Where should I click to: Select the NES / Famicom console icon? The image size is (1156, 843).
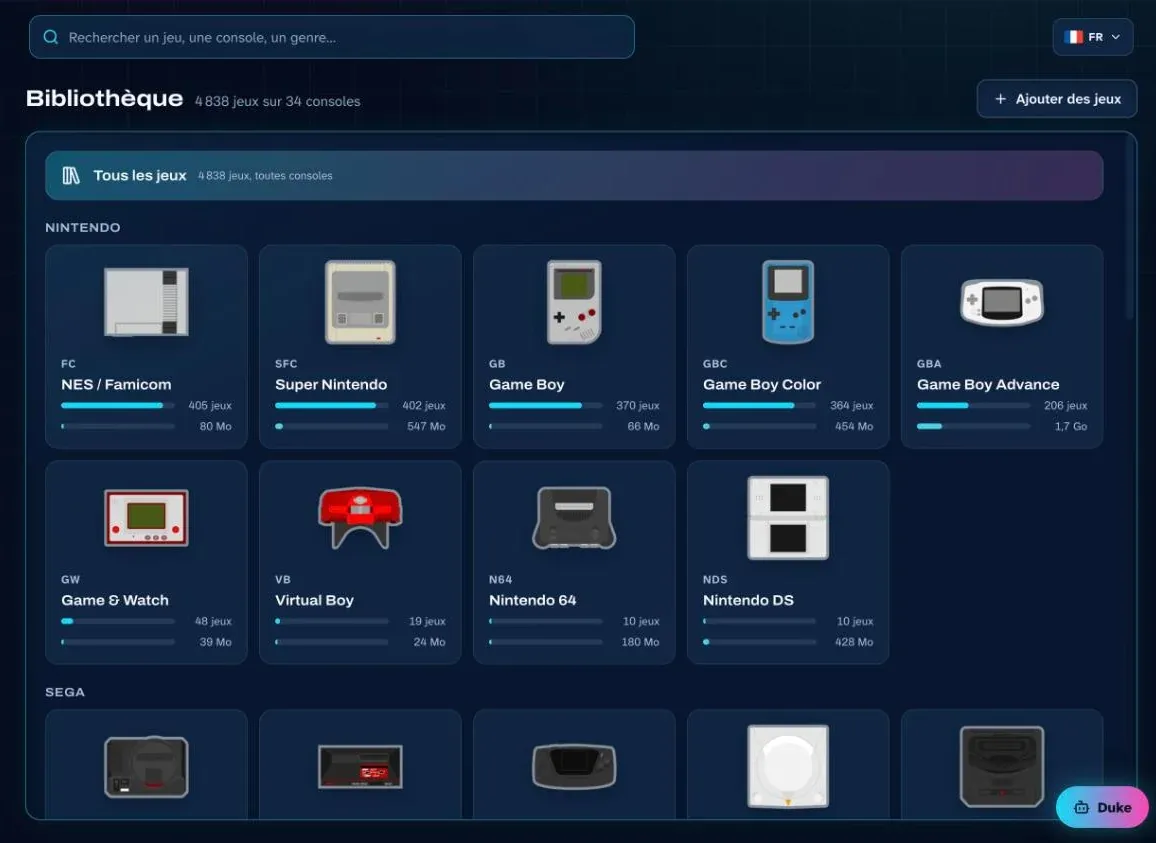146,302
